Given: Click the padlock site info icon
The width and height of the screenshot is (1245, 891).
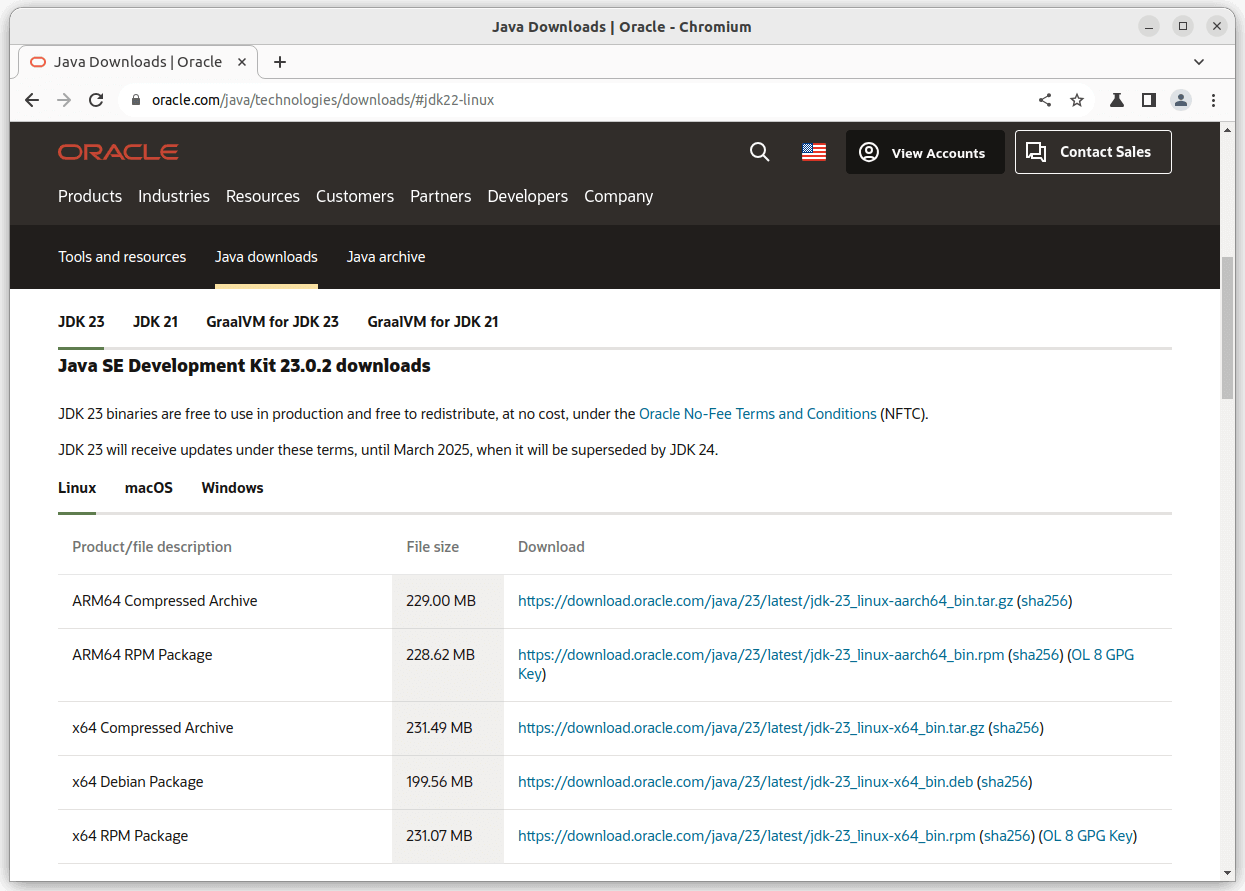Looking at the screenshot, I should tap(135, 100).
